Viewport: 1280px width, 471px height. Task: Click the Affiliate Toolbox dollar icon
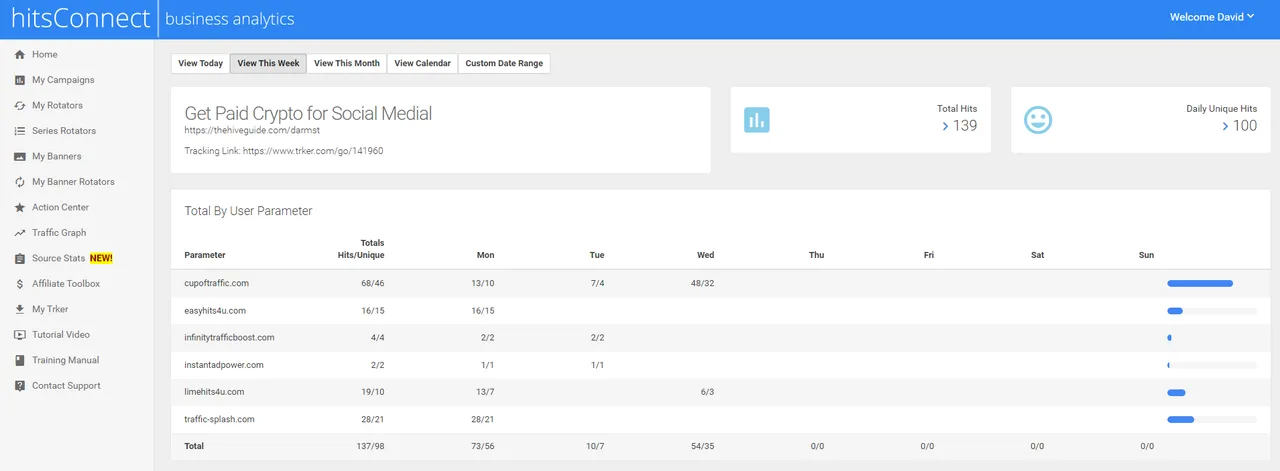click(20, 284)
